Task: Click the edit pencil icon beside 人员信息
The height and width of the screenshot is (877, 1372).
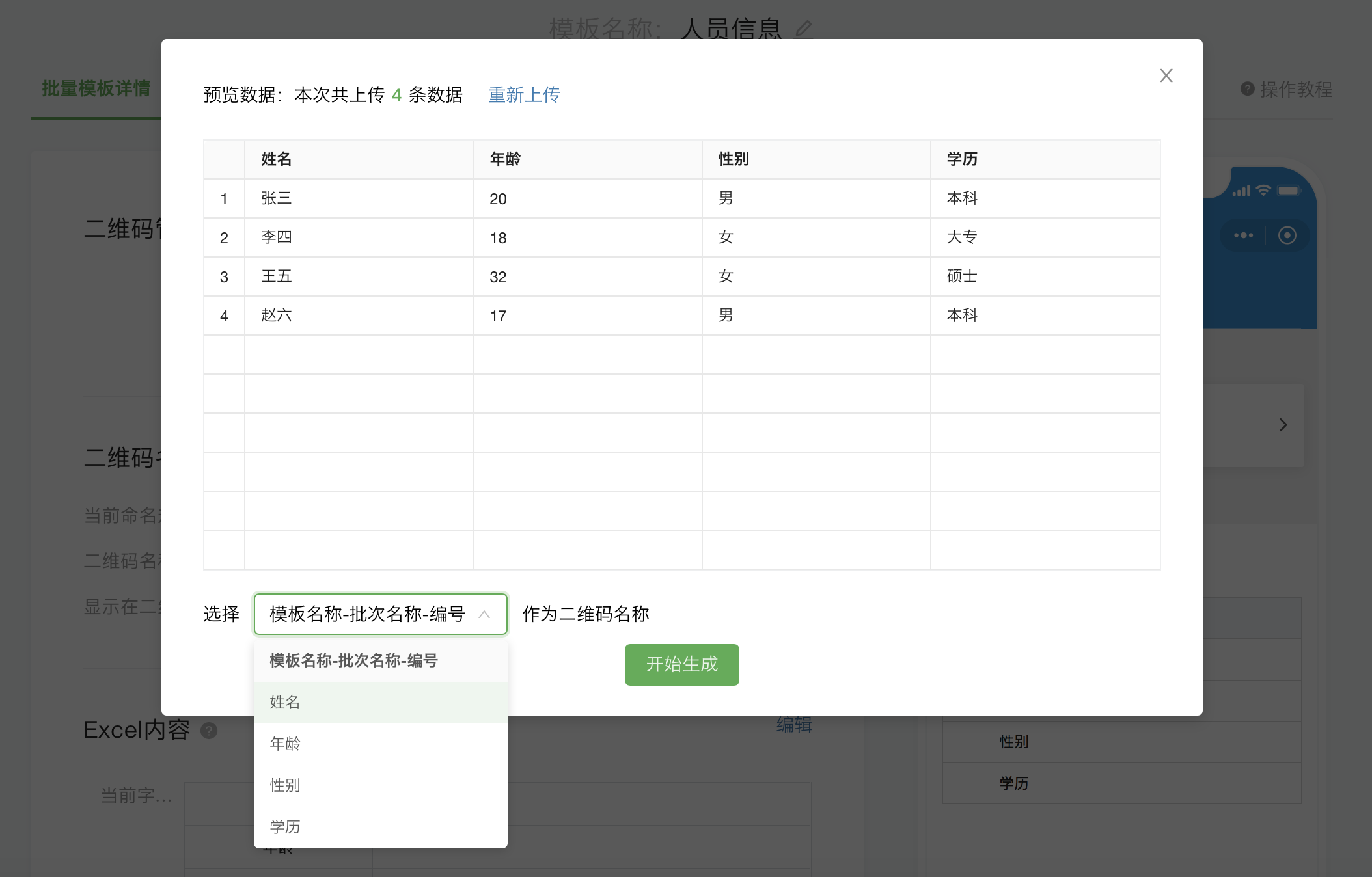Action: coord(804,28)
